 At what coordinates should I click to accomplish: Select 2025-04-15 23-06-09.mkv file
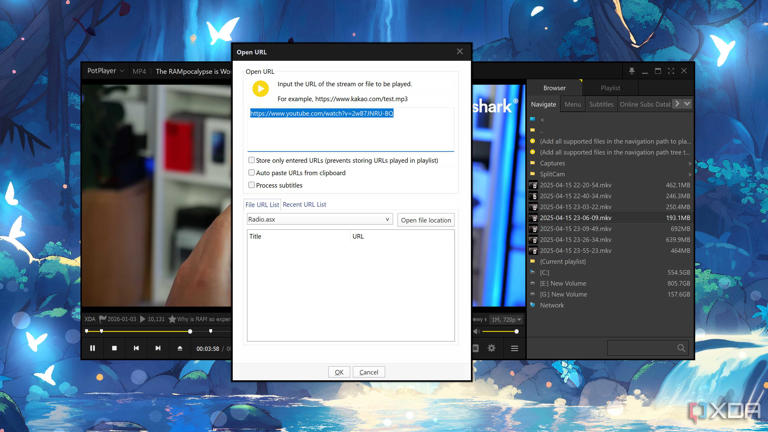click(x=610, y=218)
